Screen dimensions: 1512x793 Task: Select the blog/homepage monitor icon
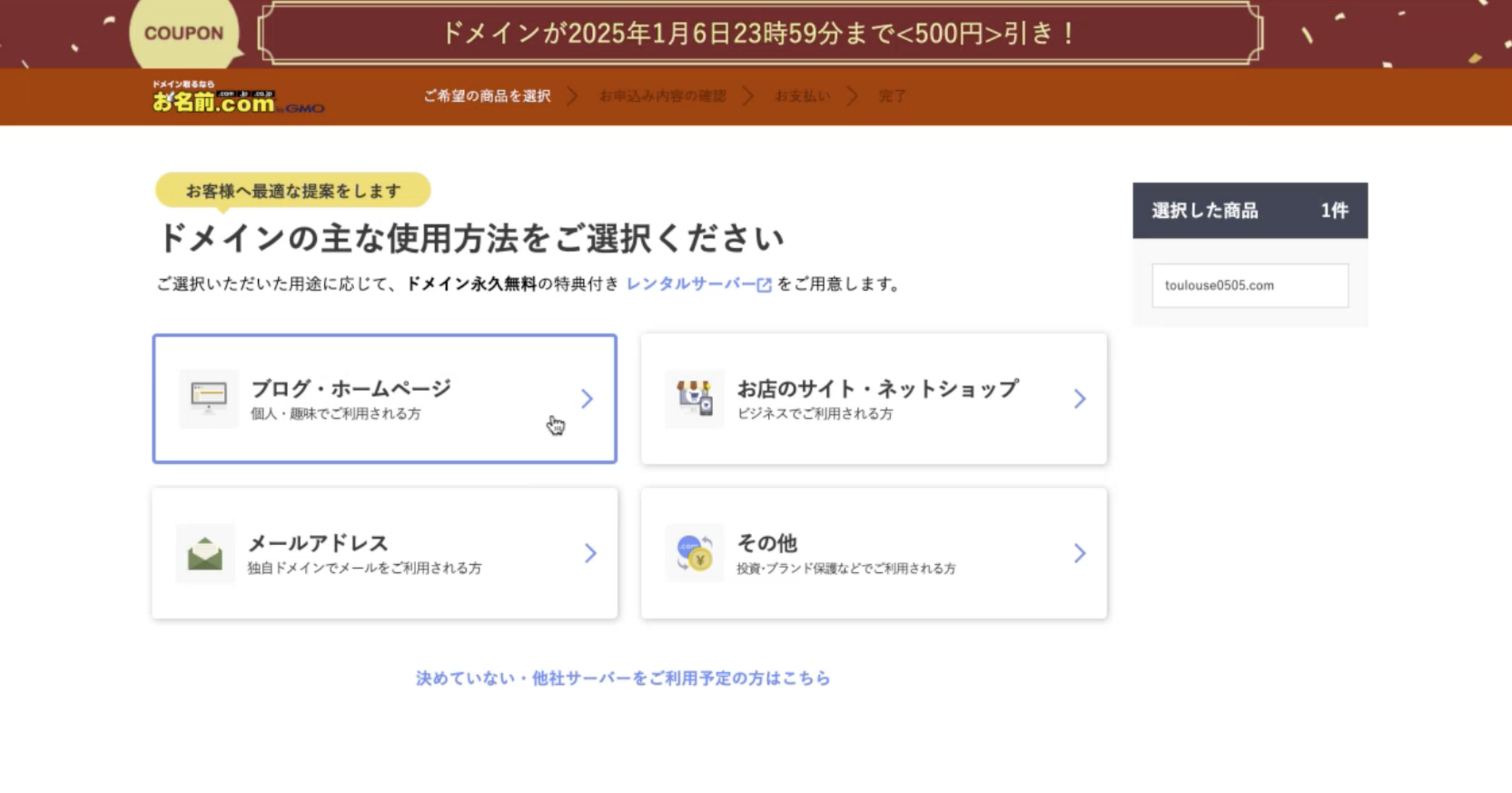coord(208,399)
